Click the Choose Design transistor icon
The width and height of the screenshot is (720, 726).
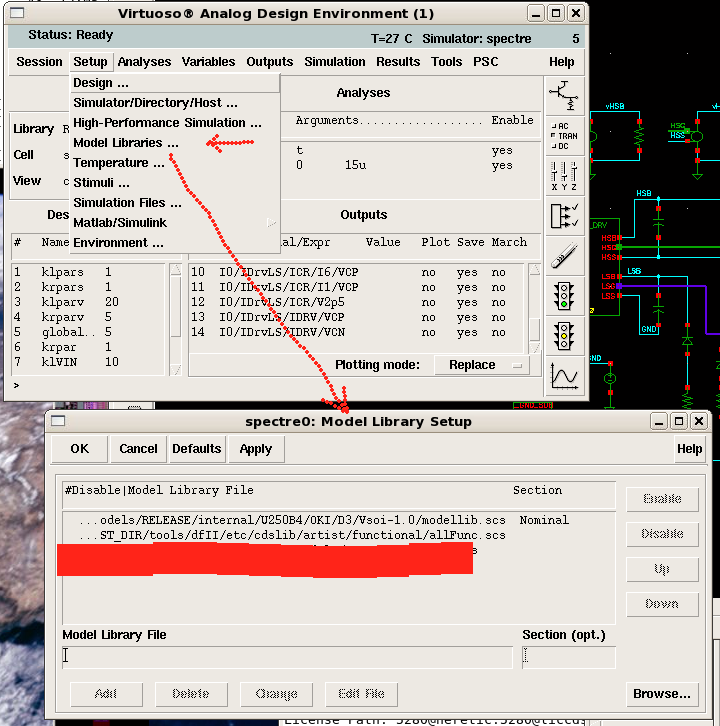click(x=564, y=96)
